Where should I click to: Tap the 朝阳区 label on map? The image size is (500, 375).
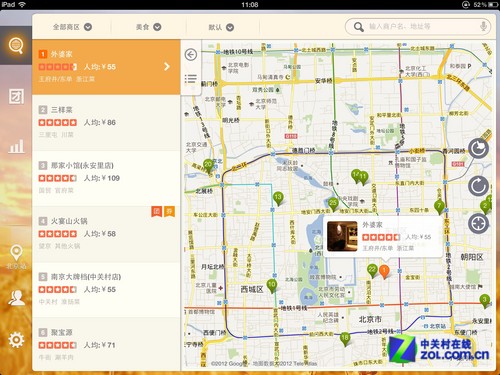tap(472, 257)
